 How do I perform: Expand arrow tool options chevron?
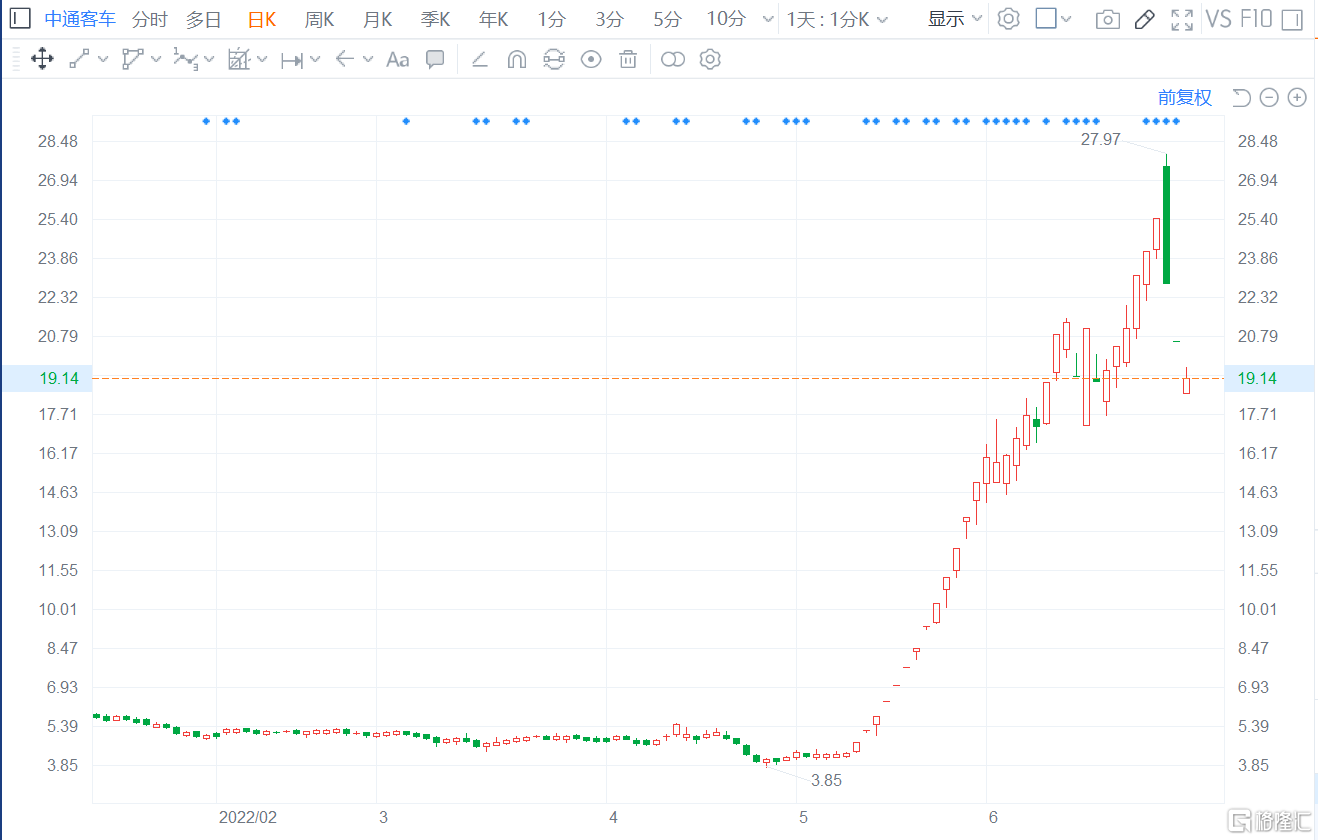(368, 60)
